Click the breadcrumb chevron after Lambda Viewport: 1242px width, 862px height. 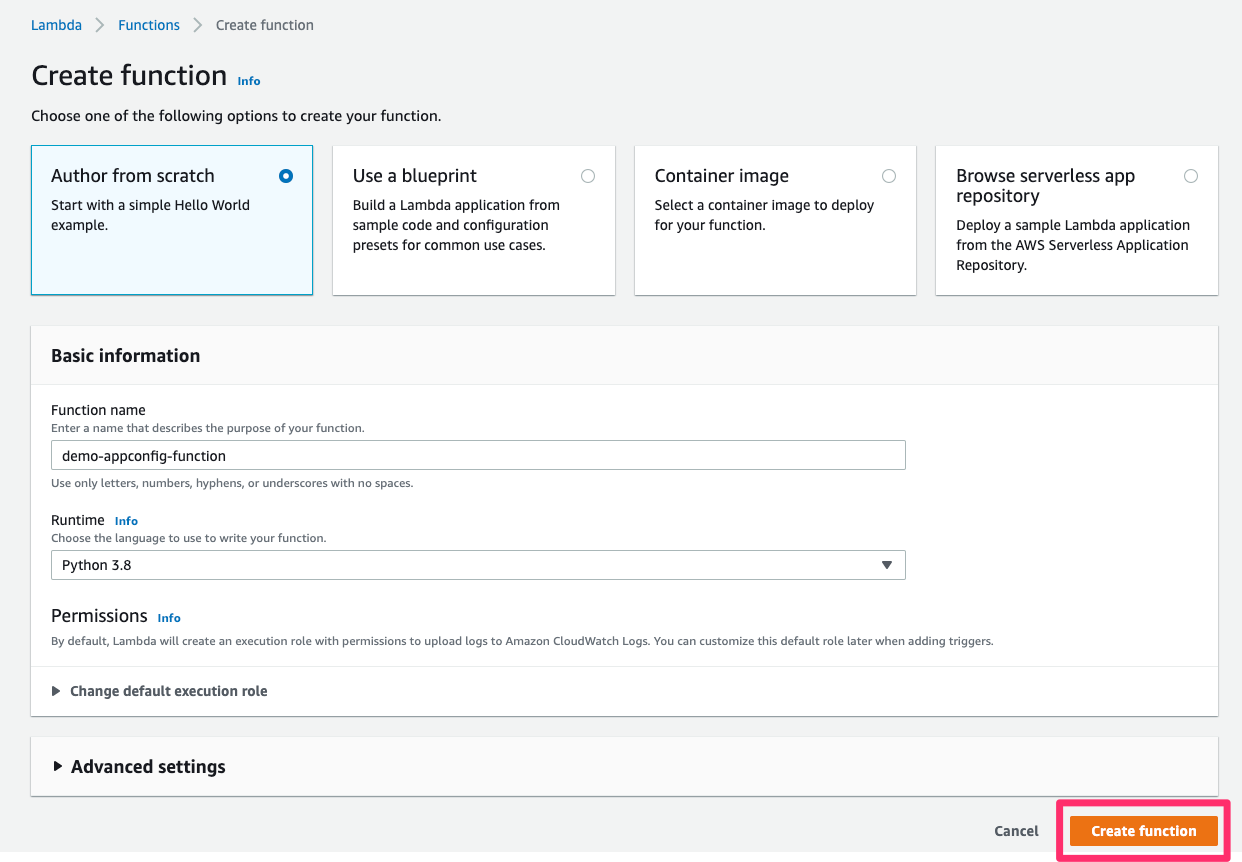click(x=100, y=25)
